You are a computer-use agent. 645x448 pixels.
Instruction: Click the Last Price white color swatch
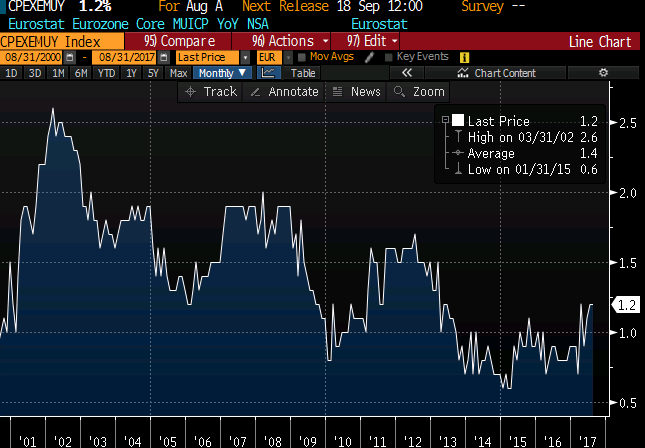point(459,120)
